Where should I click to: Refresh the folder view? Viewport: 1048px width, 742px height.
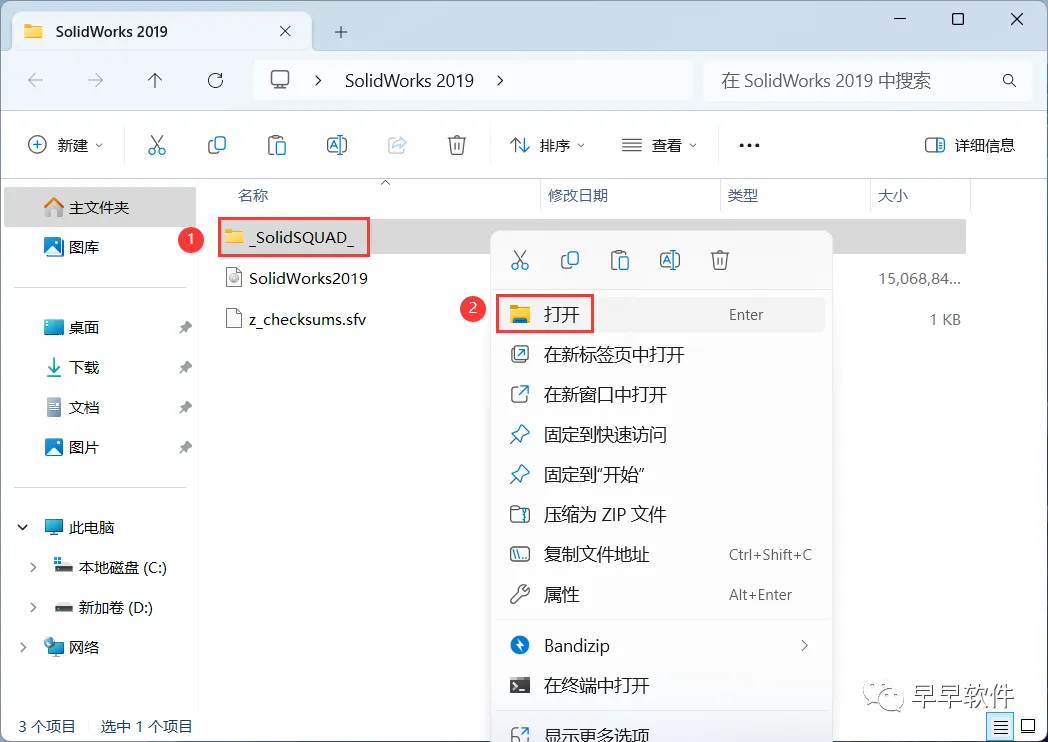click(x=215, y=81)
